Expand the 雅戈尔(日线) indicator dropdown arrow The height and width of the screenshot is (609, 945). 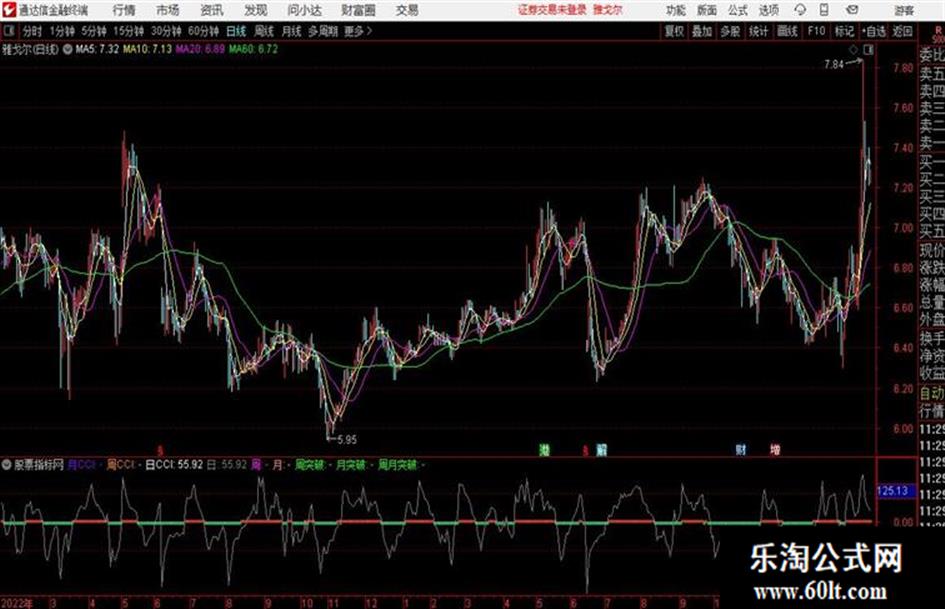[x=68, y=49]
